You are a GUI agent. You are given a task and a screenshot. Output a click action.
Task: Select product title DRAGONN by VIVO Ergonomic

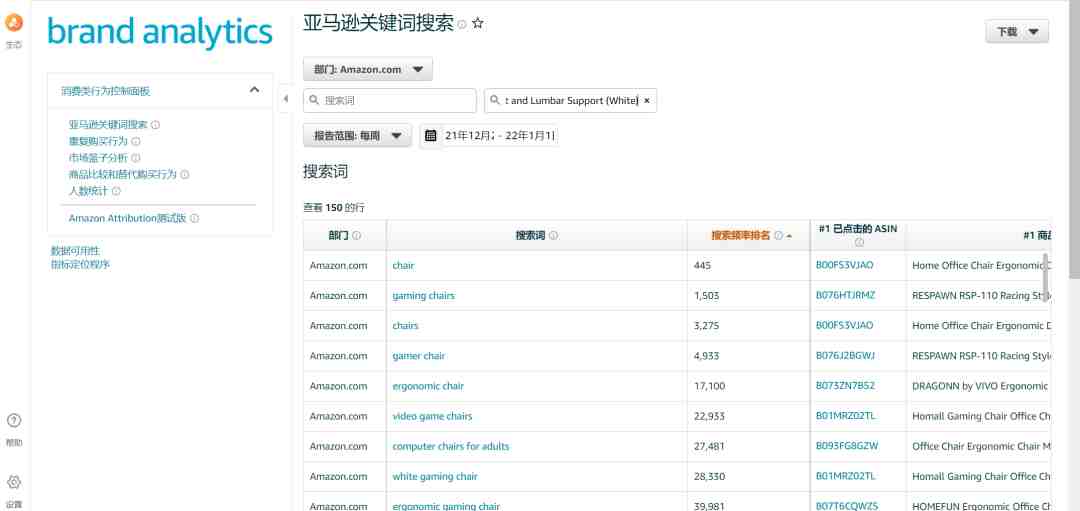tap(980, 386)
